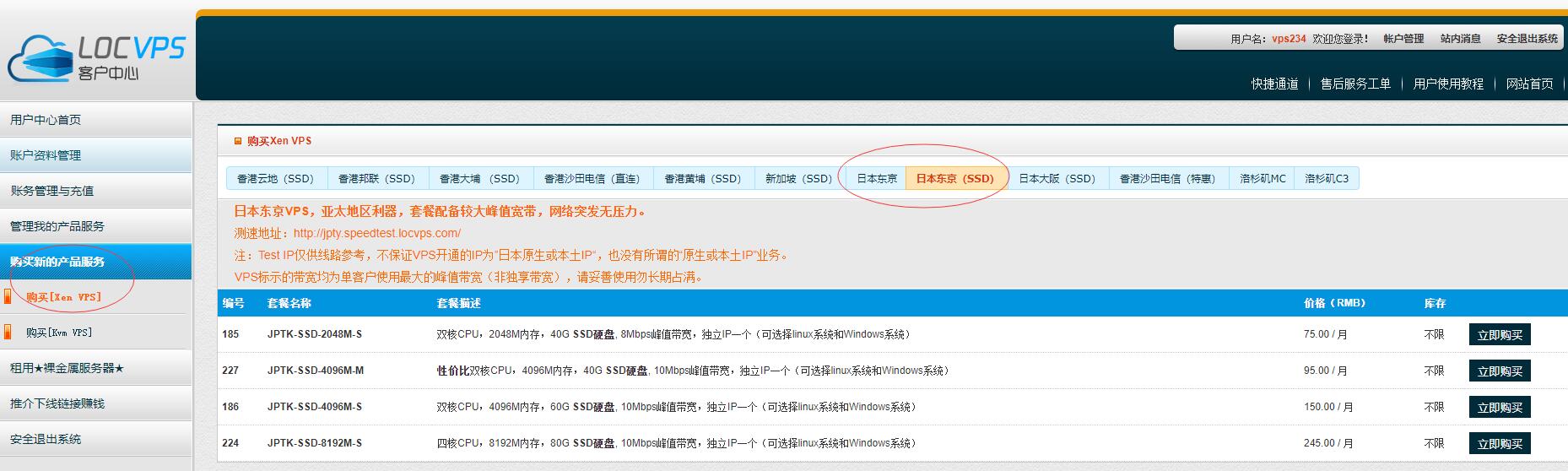Click the LOCVPS cloud logo

(95, 57)
